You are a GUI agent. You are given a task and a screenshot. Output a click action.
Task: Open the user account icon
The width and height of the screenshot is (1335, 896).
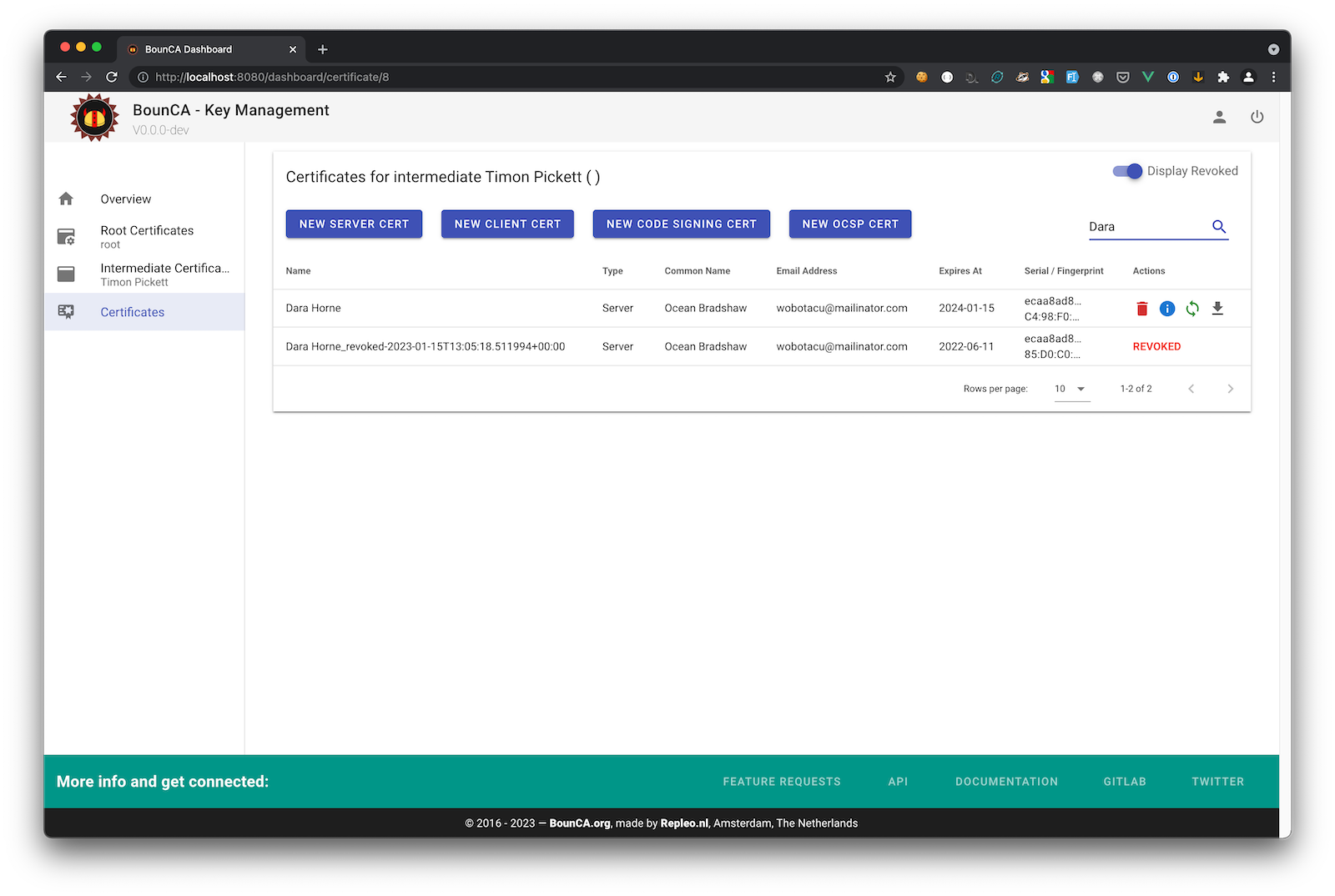(x=1219, y=117)
